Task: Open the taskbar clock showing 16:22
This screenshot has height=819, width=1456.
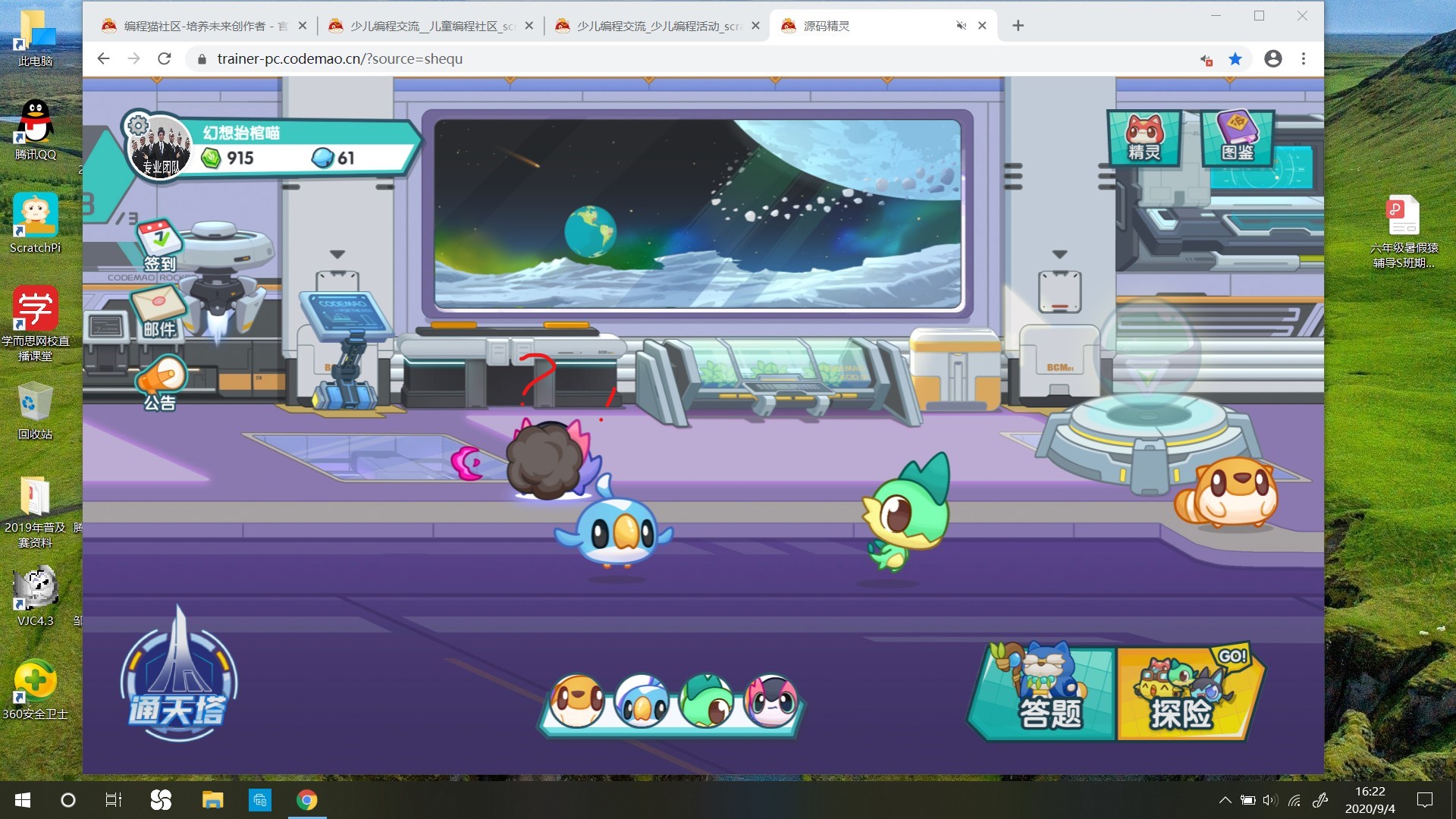Action: (1370, 800)
